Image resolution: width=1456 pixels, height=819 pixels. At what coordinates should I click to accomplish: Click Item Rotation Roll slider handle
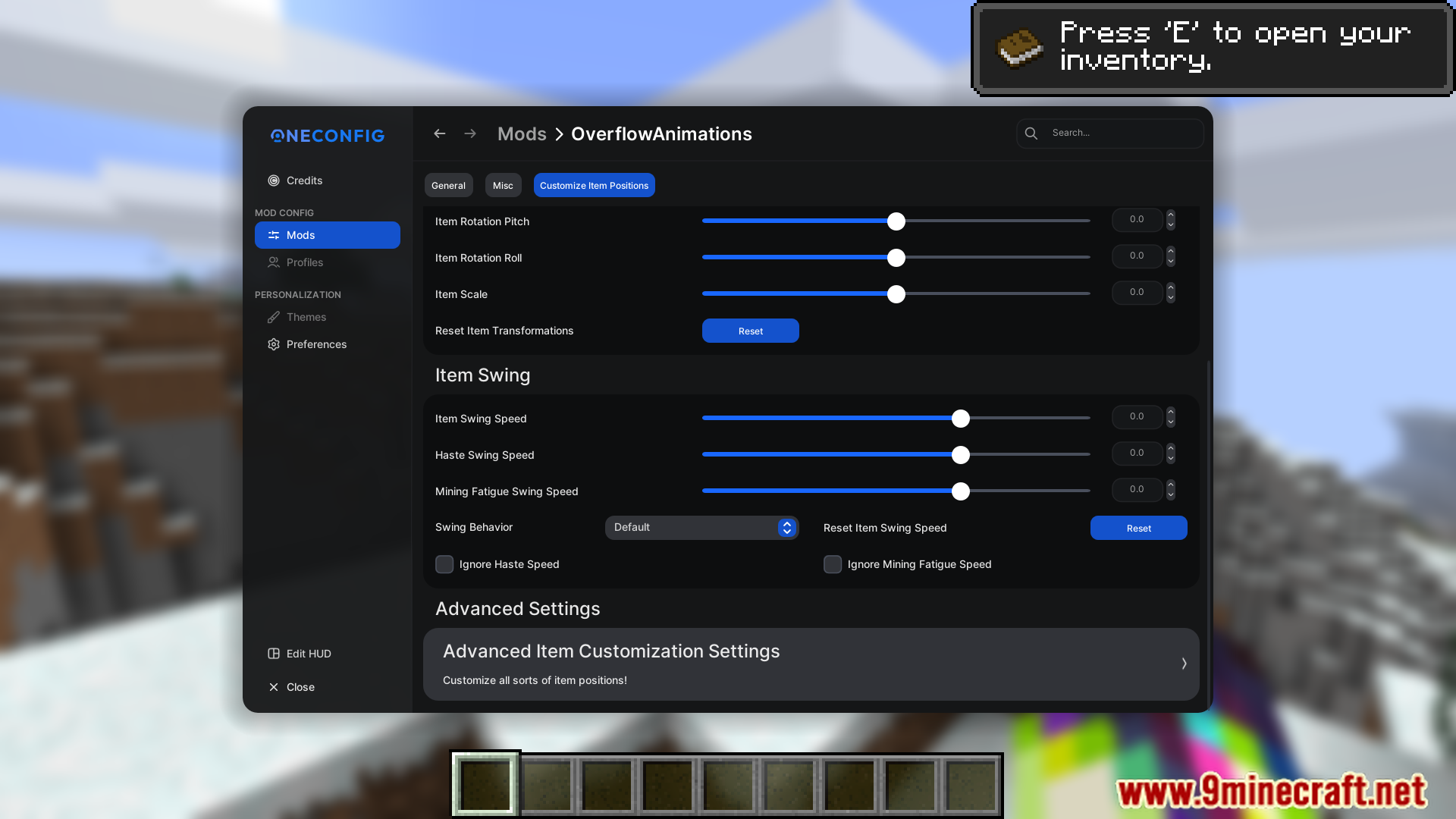point(896,258)
